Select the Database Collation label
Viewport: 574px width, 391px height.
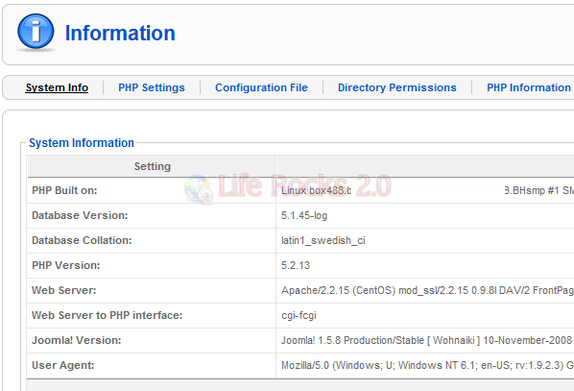pyautogui.click(x=82, y=240)
